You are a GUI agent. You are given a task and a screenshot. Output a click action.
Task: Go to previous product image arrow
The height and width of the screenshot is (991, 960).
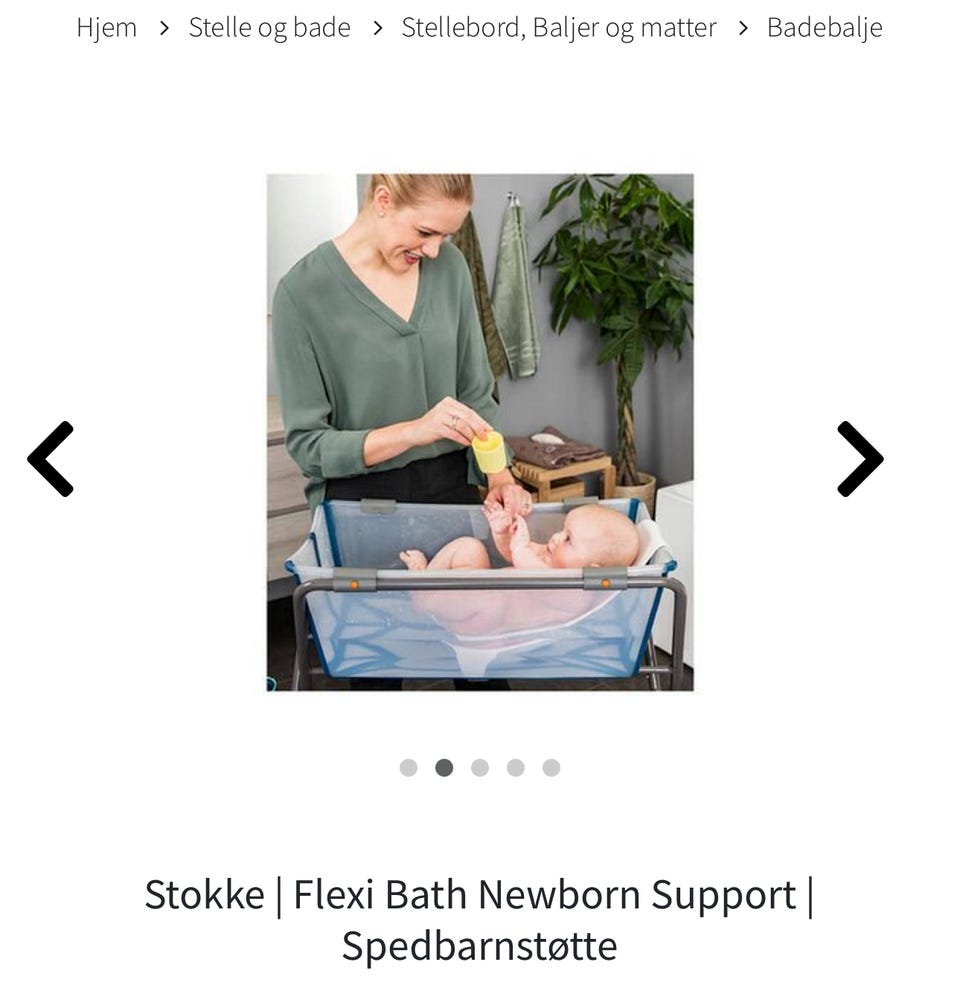[x=51, y=459]
